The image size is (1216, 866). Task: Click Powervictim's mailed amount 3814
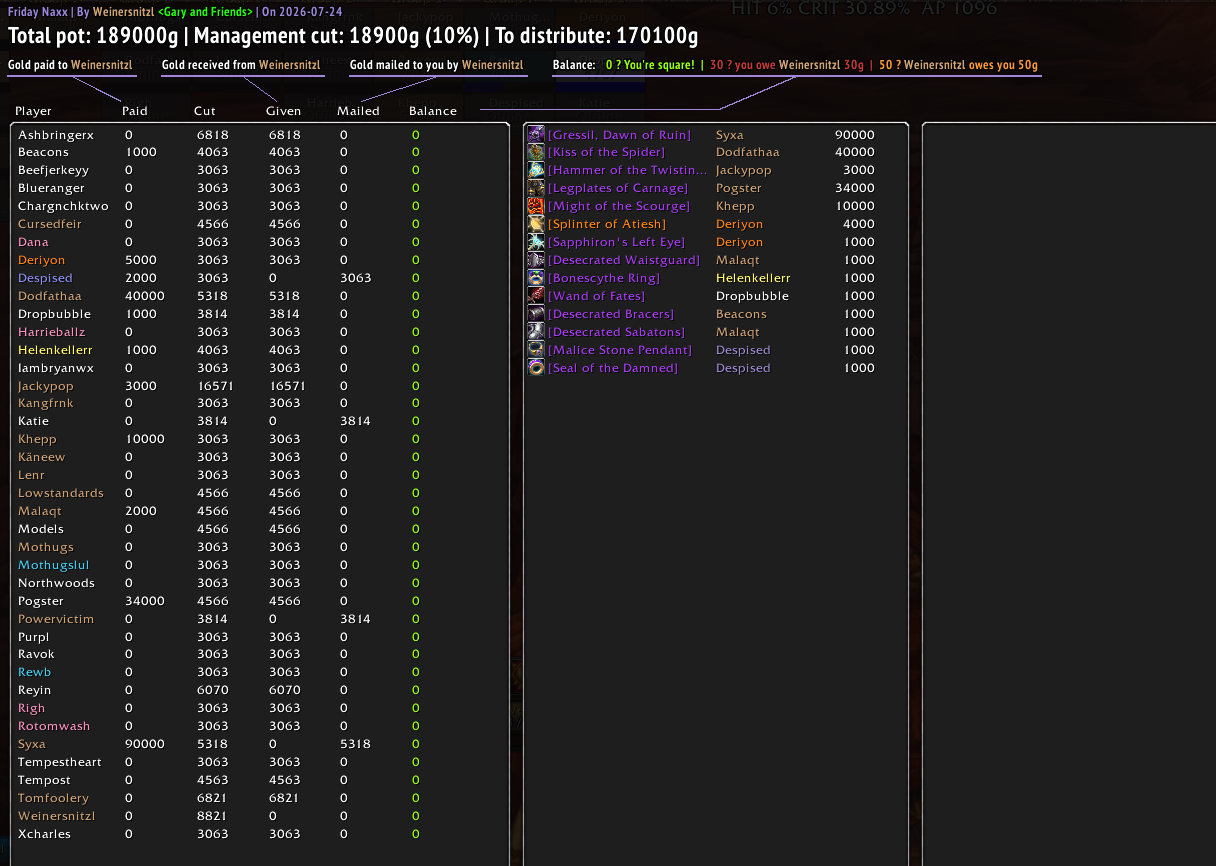pyautogui.click(x=355, y=620)
